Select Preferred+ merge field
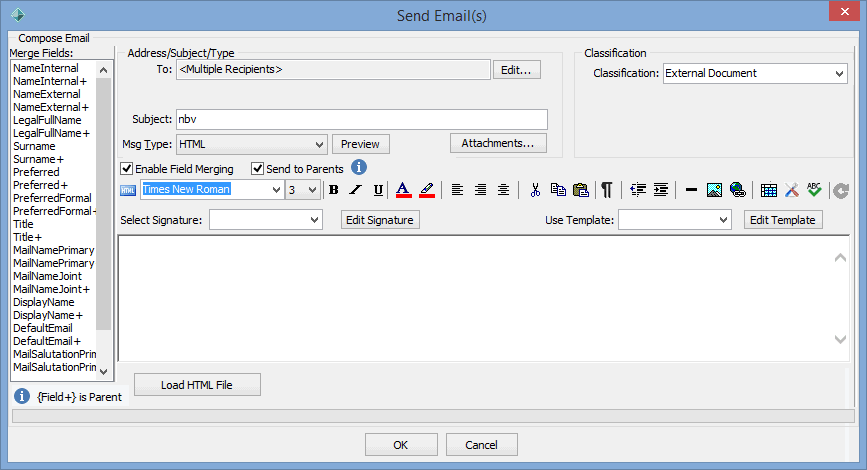The width and height of the screenshot is (867, 470). click(40, 185)
